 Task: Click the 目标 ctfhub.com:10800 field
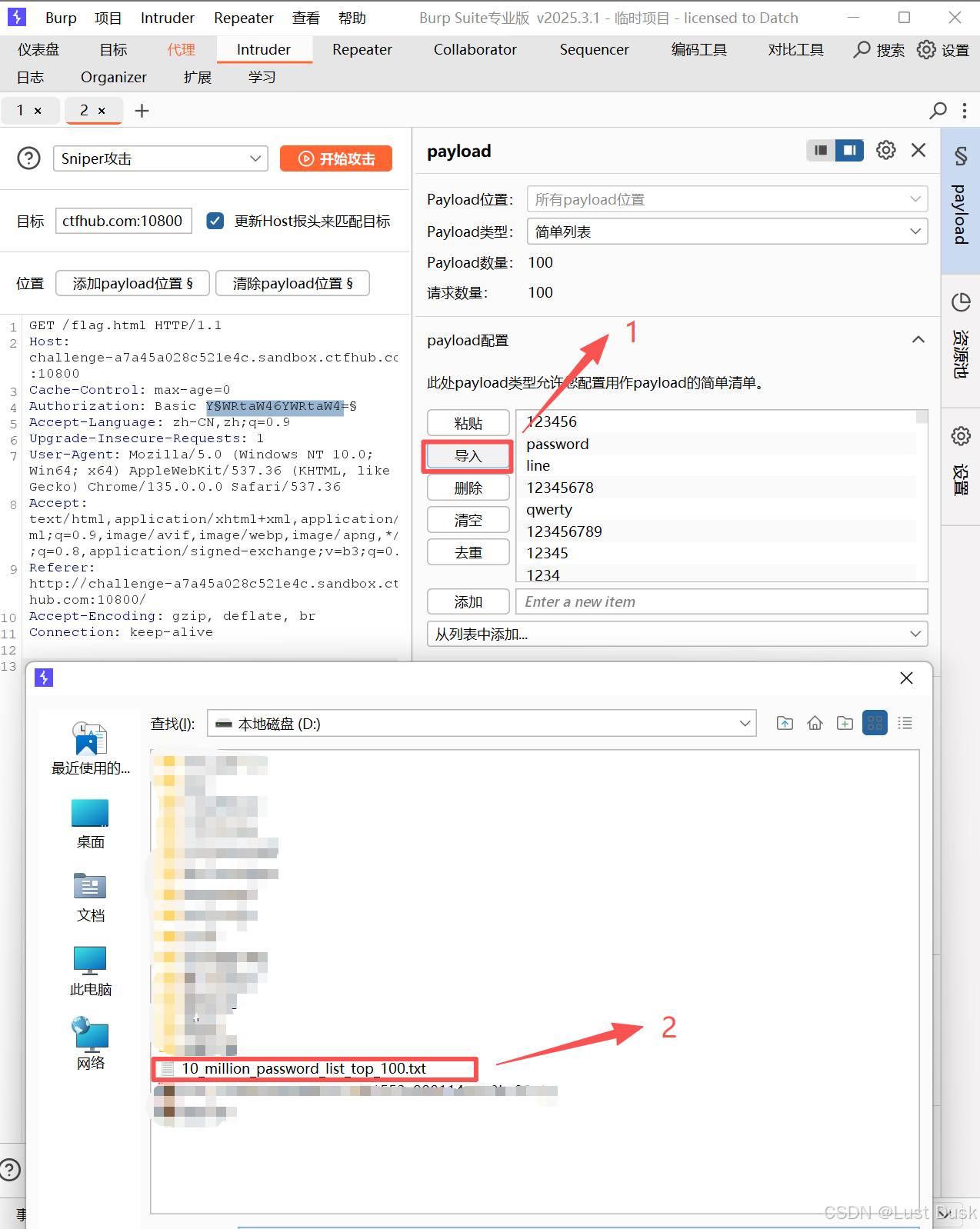(x=123, y=221)
